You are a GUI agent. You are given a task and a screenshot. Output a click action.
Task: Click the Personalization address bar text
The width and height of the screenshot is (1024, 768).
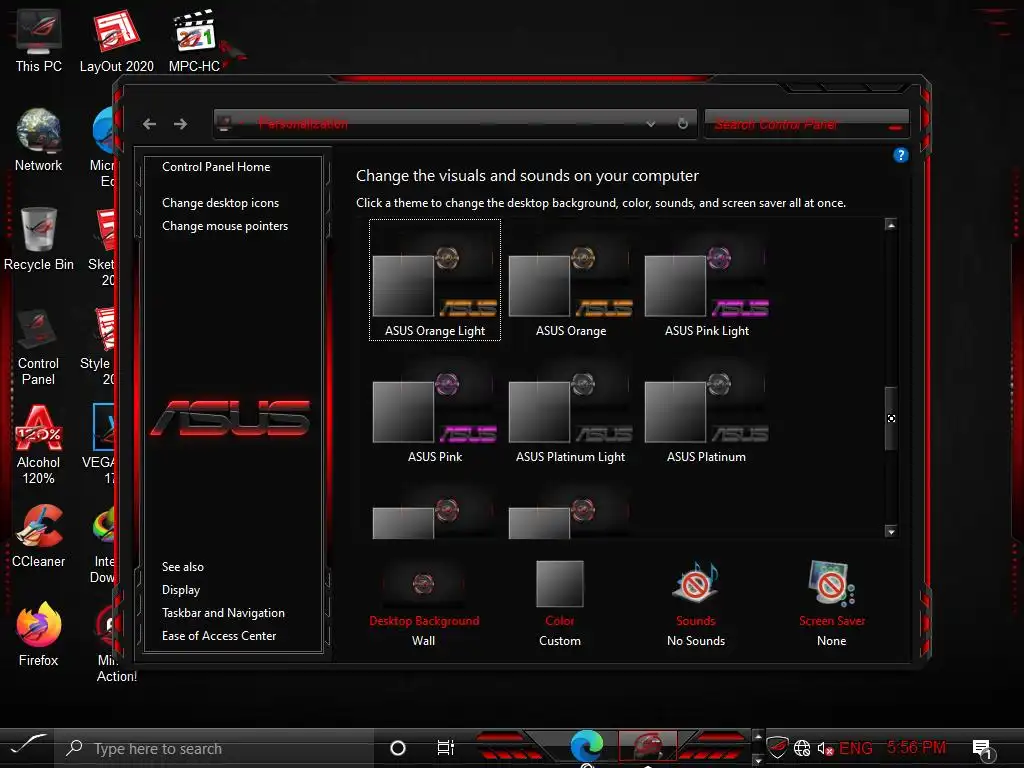click(x=303, y=123)
